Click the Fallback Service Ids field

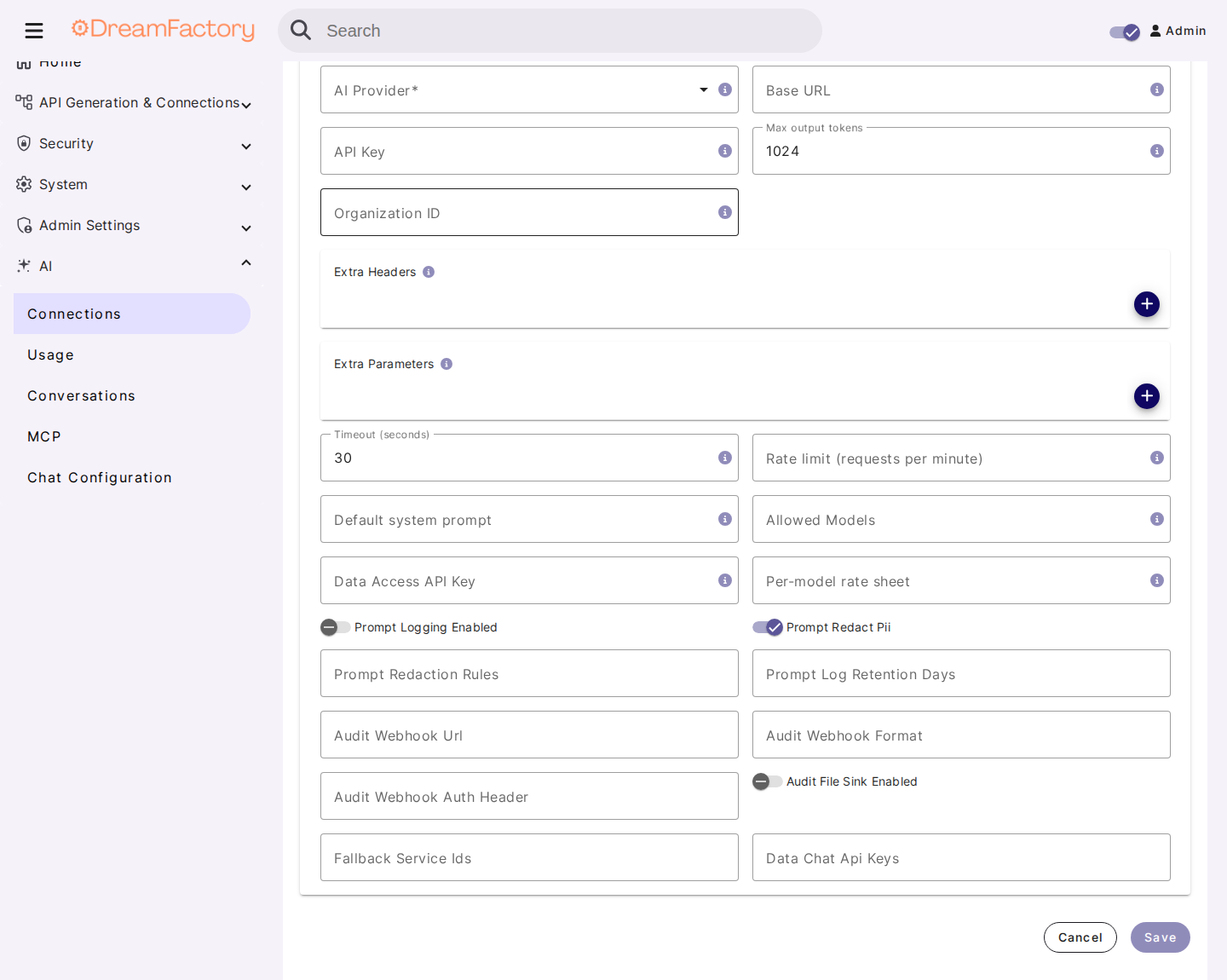[x=529, y=857]
